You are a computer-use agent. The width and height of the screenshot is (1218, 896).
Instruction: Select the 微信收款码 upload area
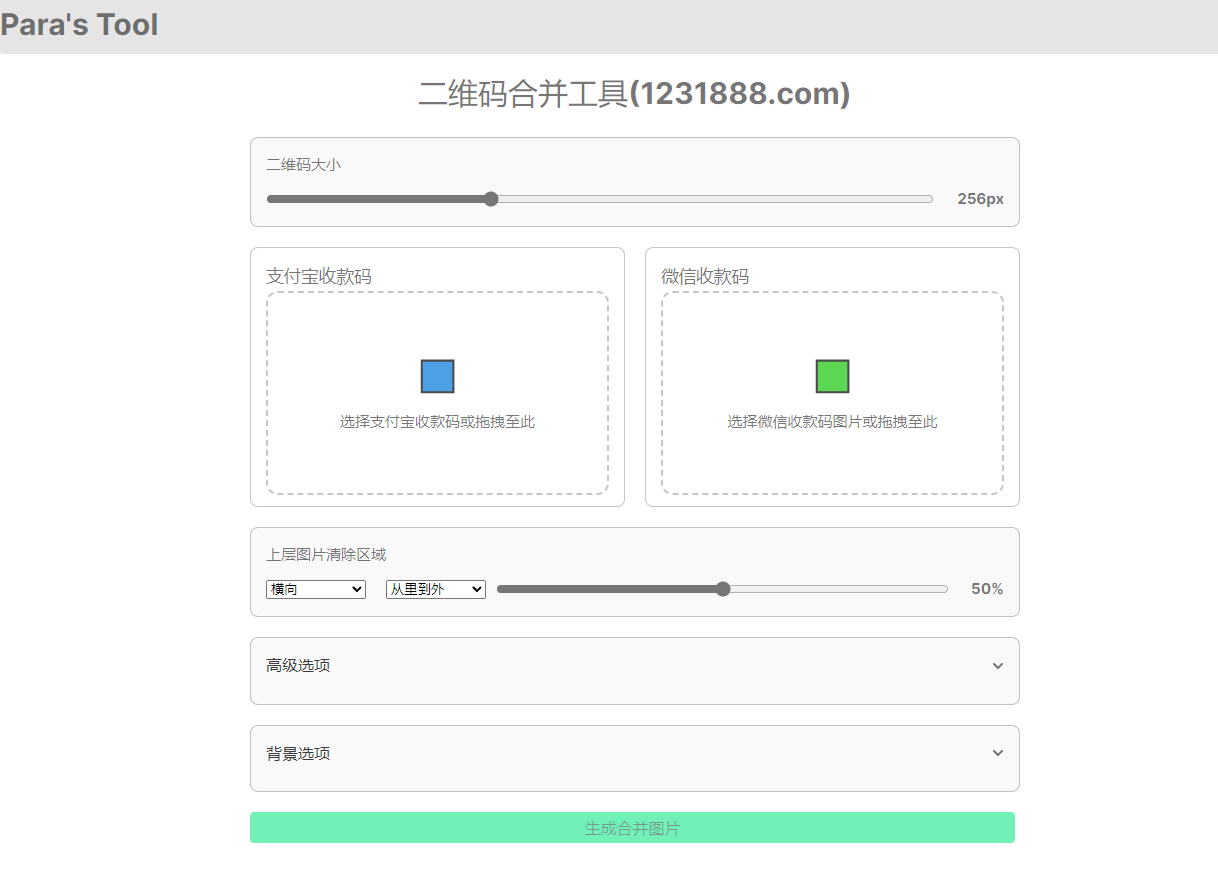pyautogui.click(x=832, y=394)
